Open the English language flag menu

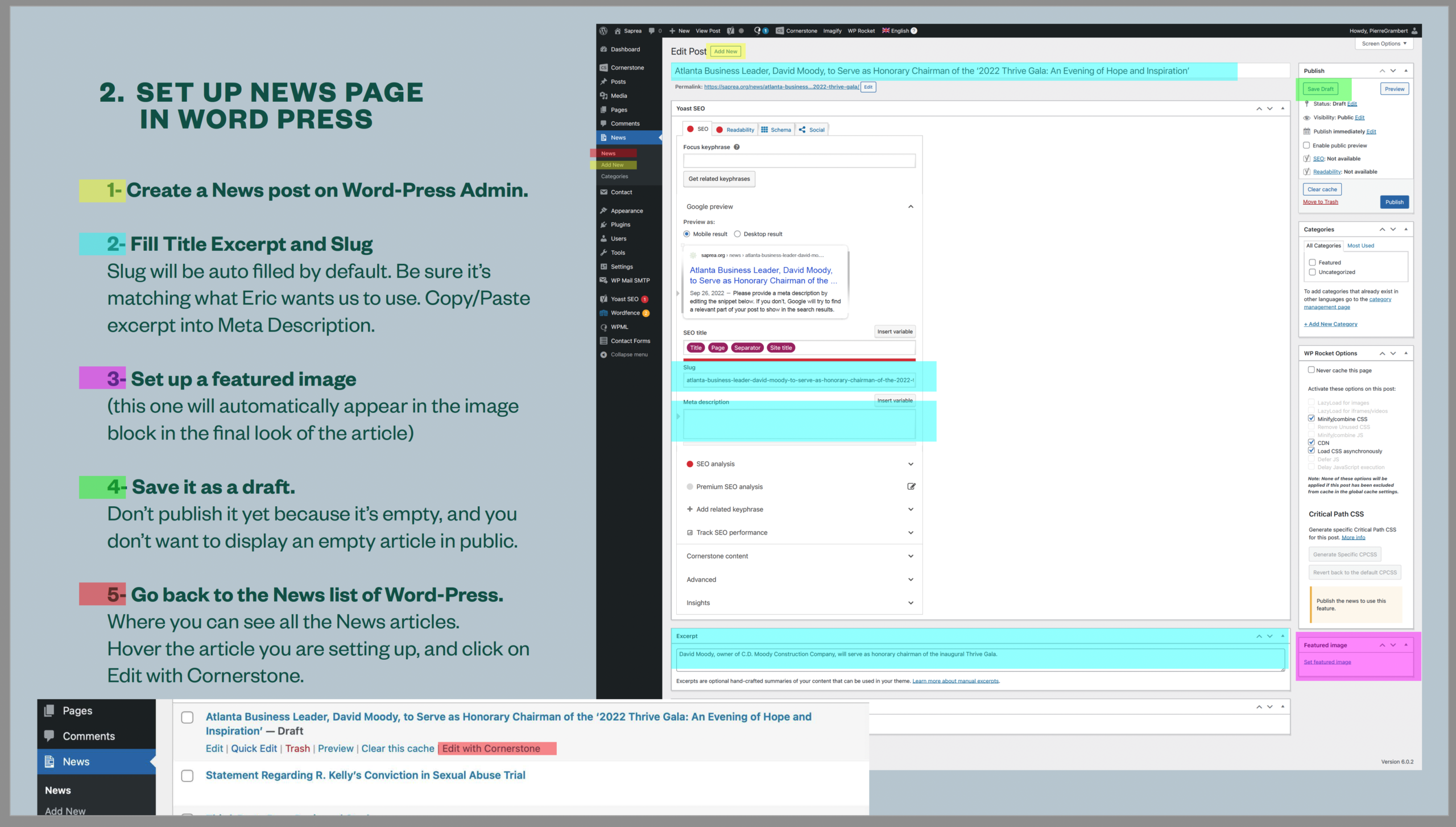[x=886, y=31]
